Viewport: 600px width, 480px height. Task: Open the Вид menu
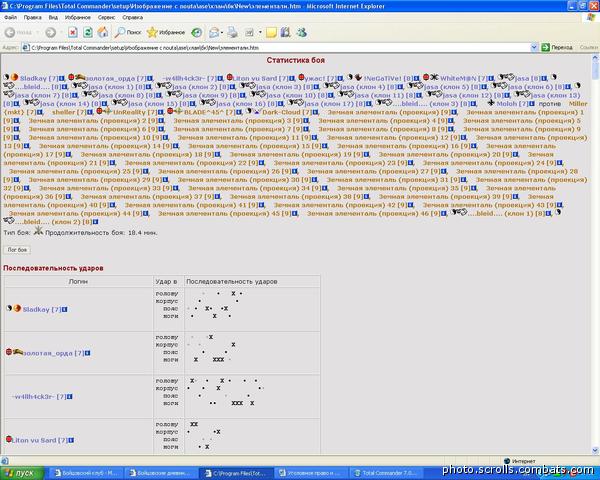53,18
